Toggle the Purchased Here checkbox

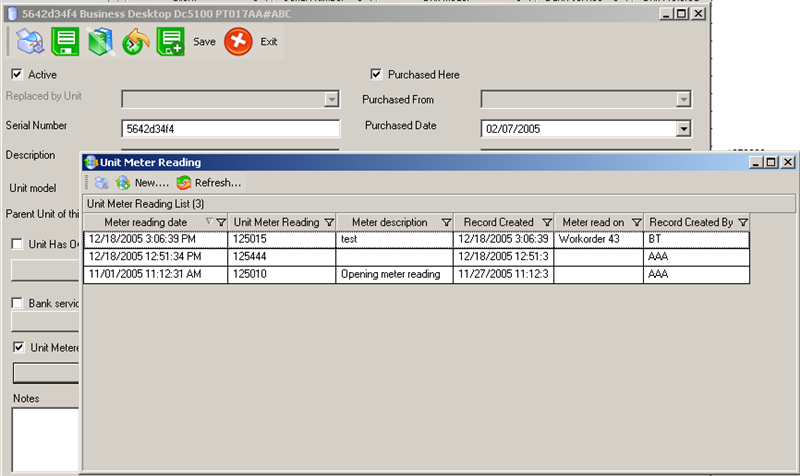coord(376,74)
